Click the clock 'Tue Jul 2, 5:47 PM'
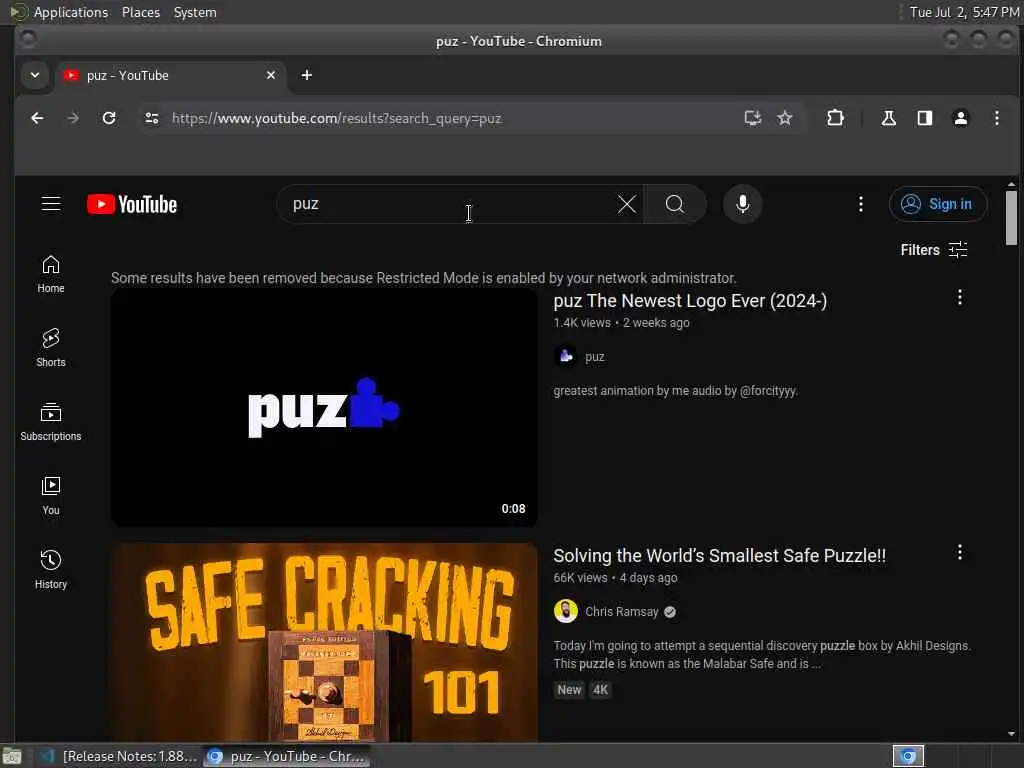Viewport: 1024px width, 768px height. [x=965, y=12]
